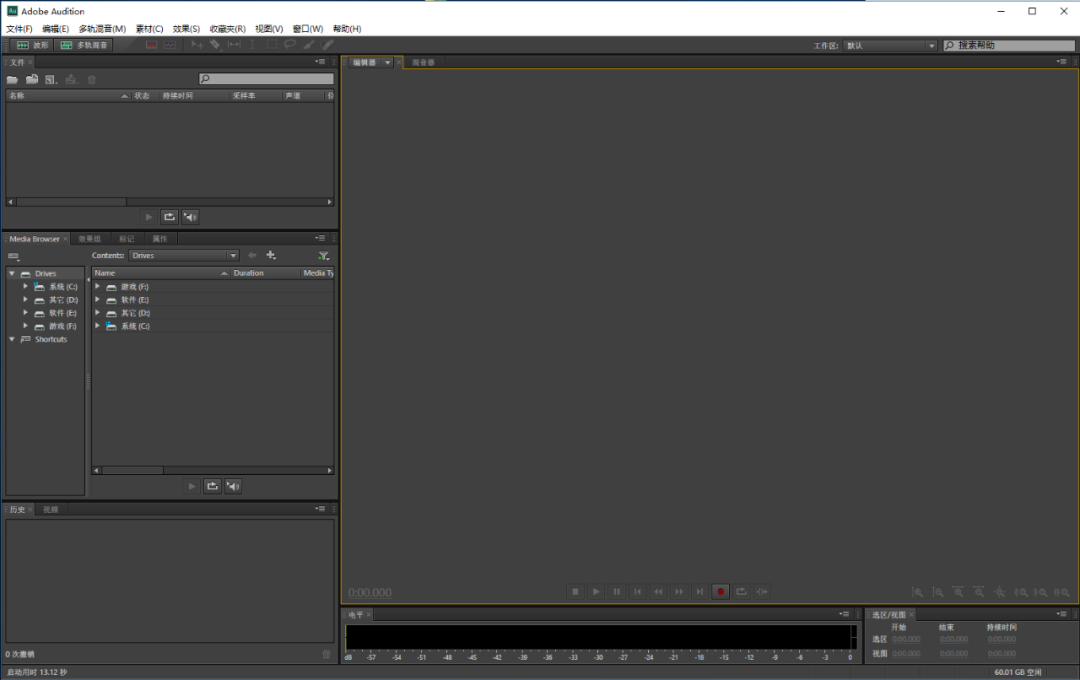
Task: Switch to 效果组 tab
Action: pyautogui.click(x=90, y=239)
